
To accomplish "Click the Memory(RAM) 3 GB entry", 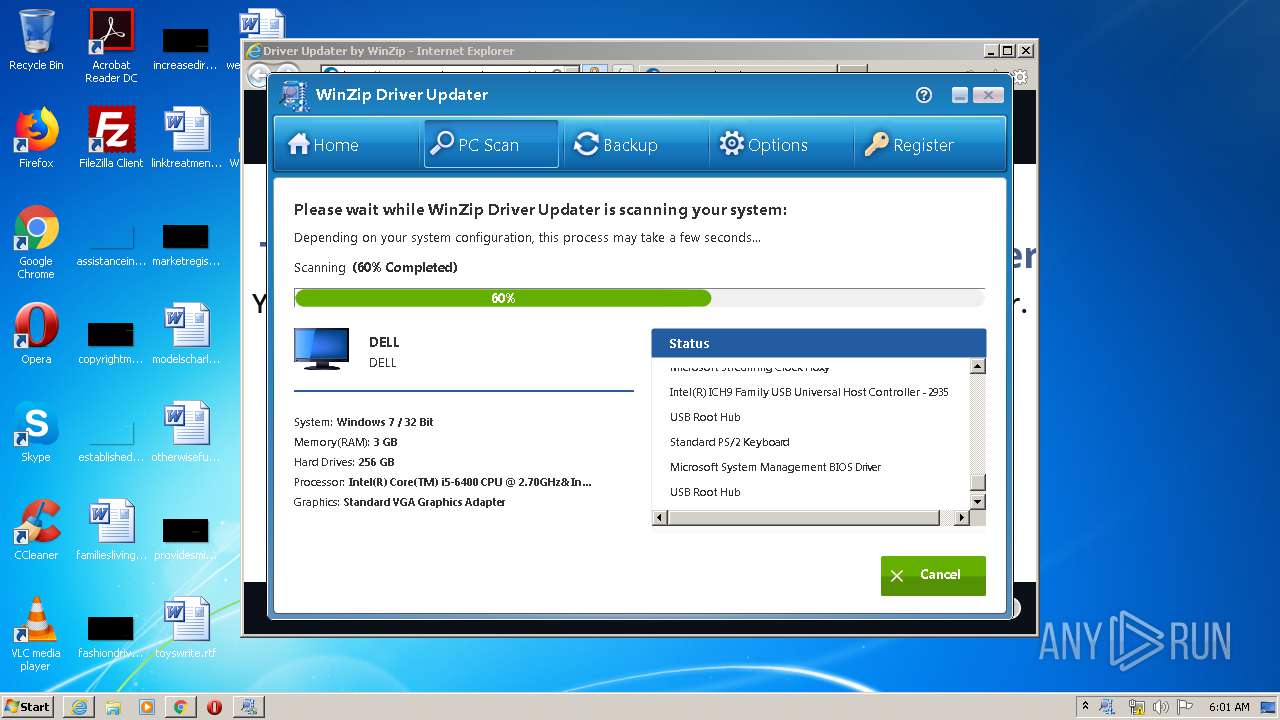I will point(346,442).
